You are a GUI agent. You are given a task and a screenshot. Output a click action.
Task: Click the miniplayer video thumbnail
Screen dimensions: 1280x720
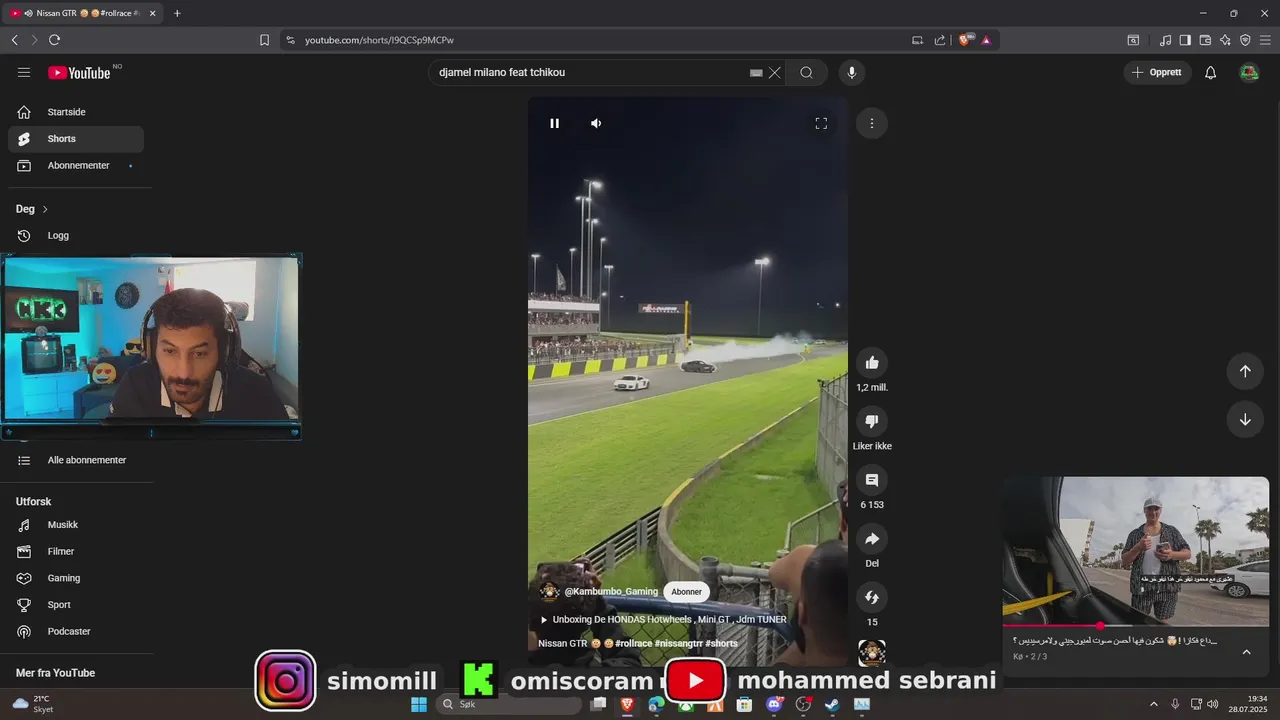pos(1136,550)
